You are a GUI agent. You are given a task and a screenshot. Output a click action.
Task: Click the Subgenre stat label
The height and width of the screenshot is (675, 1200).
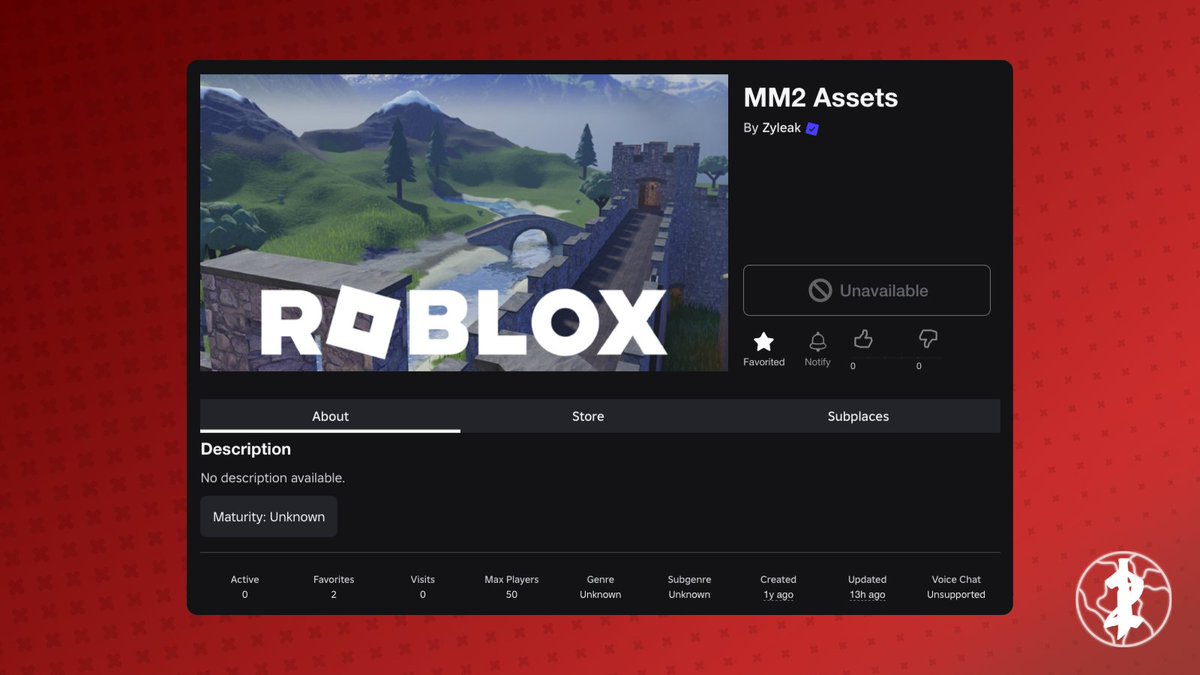(x=689, y=579)
